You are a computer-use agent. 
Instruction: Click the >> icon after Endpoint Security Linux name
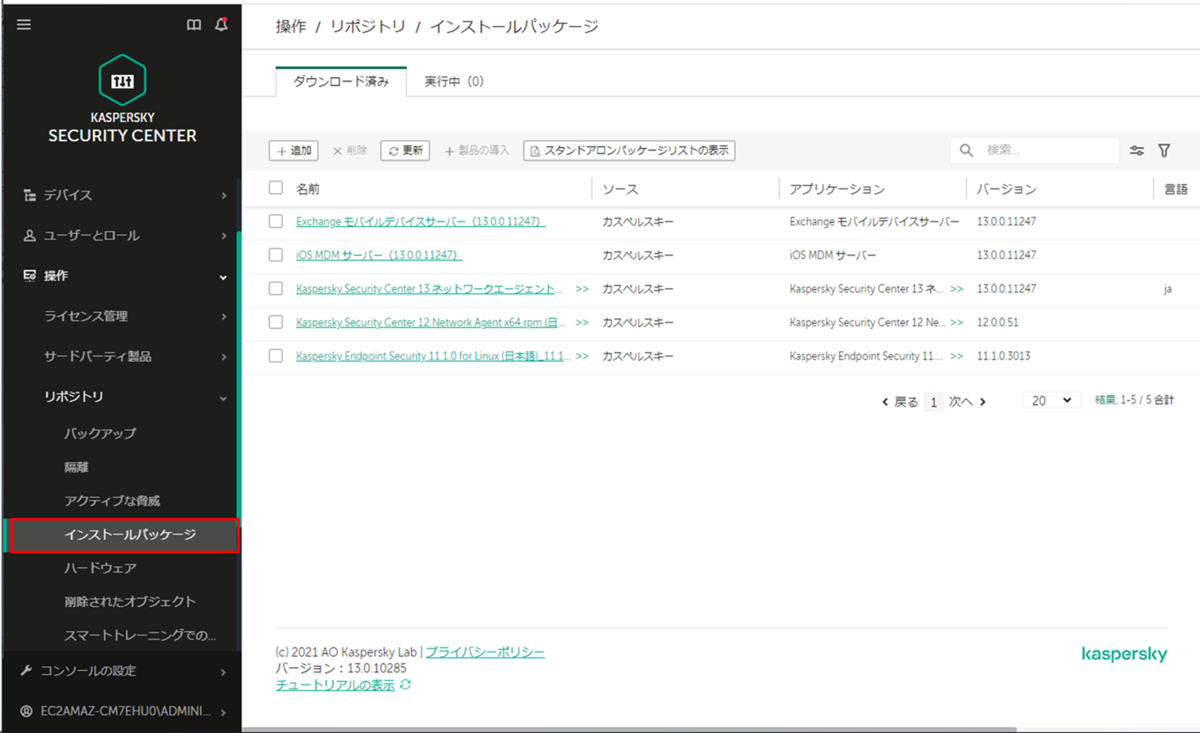(x=582, y=356)
